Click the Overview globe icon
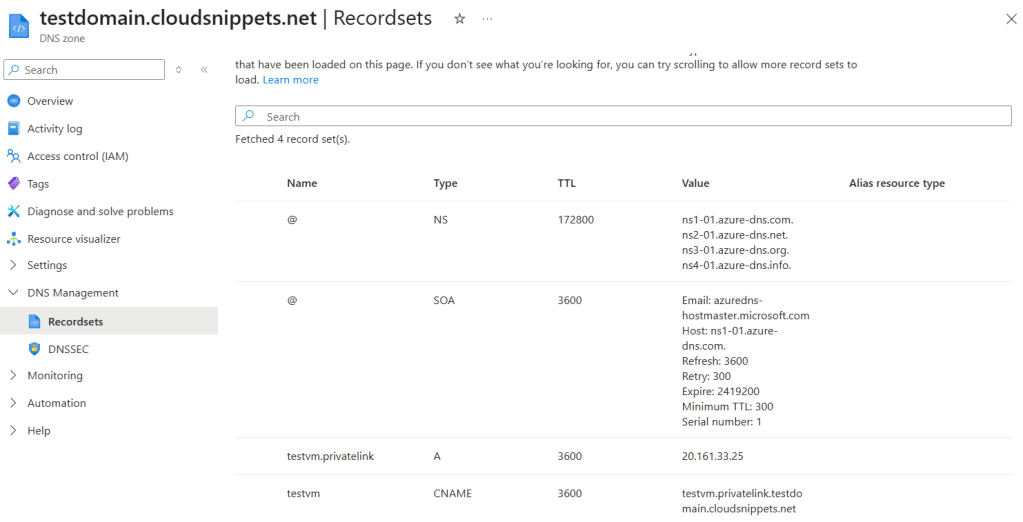 click(x=13, y=101)
